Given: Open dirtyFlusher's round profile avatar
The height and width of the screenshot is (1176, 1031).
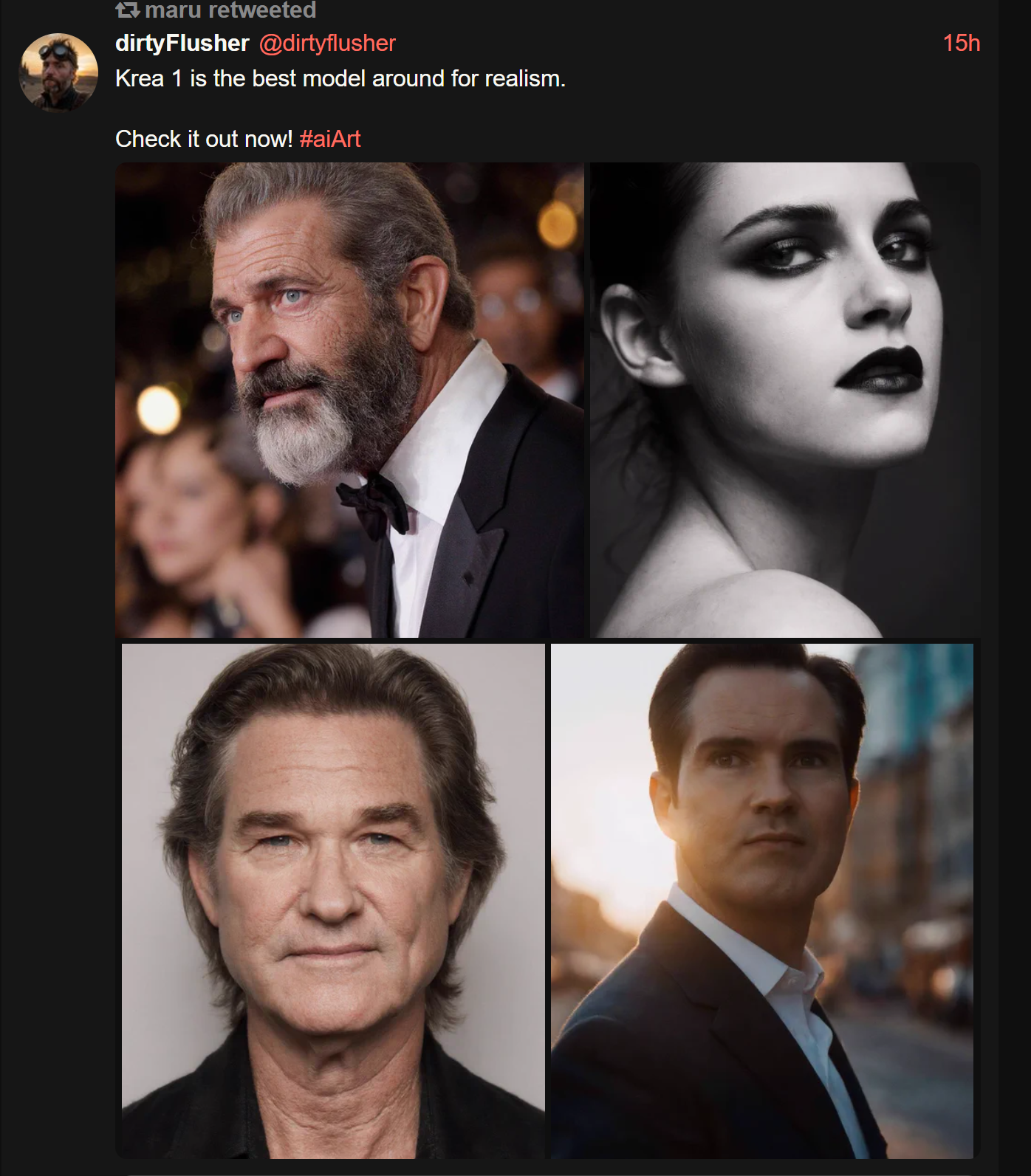Looking at the screenshot, I should pyautogui.click(x=58, y=73).
